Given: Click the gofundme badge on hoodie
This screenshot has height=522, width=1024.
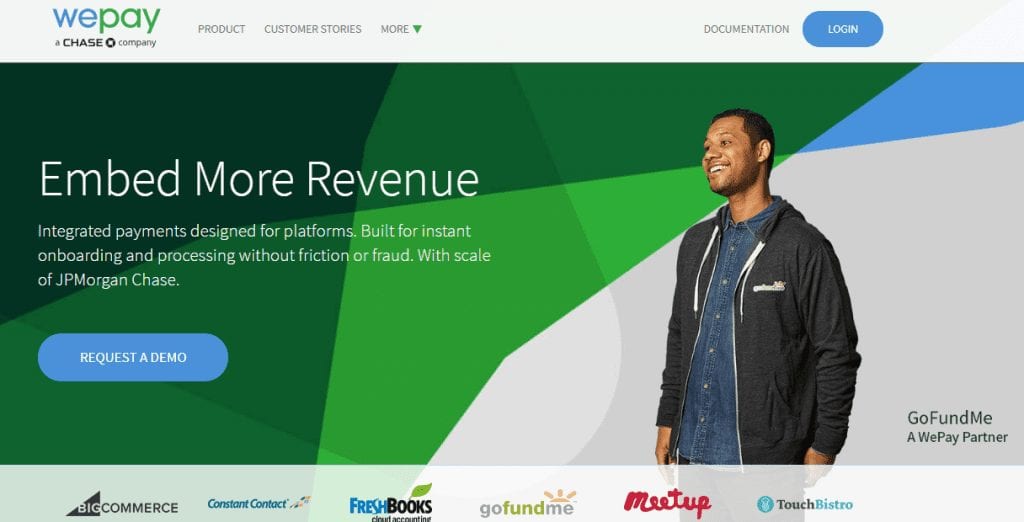Looking at the screenshot, I should (x=769, y=286).
